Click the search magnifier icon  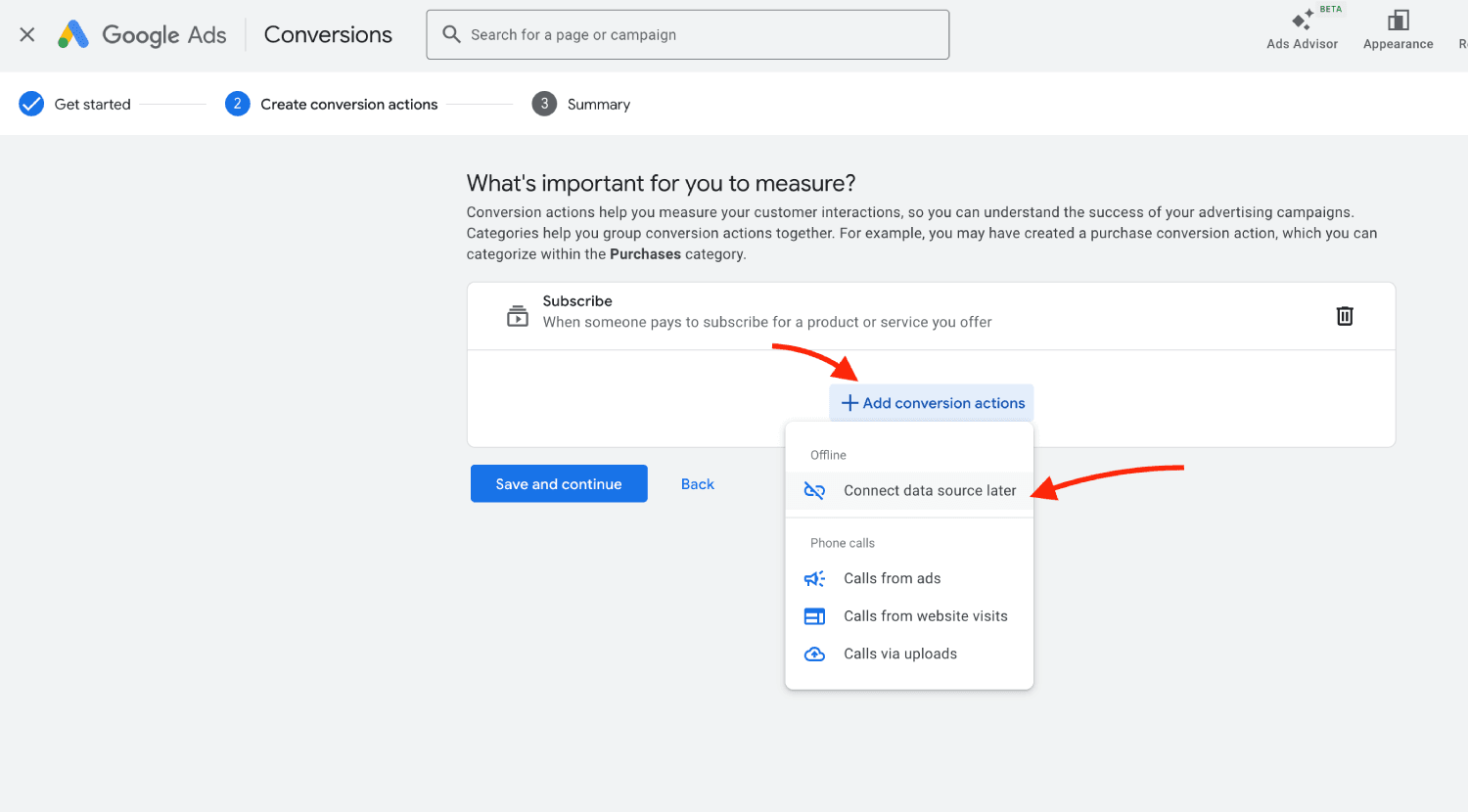click(451, 34)
